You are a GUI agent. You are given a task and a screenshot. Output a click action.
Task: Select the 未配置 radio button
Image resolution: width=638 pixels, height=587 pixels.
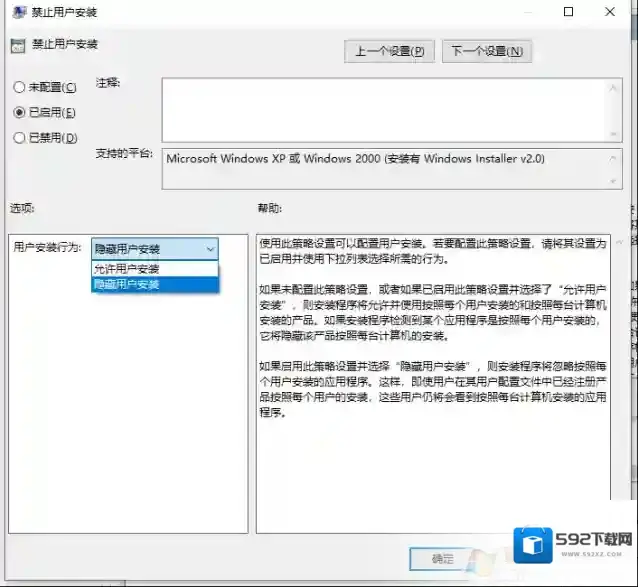(x=19, y=88)
